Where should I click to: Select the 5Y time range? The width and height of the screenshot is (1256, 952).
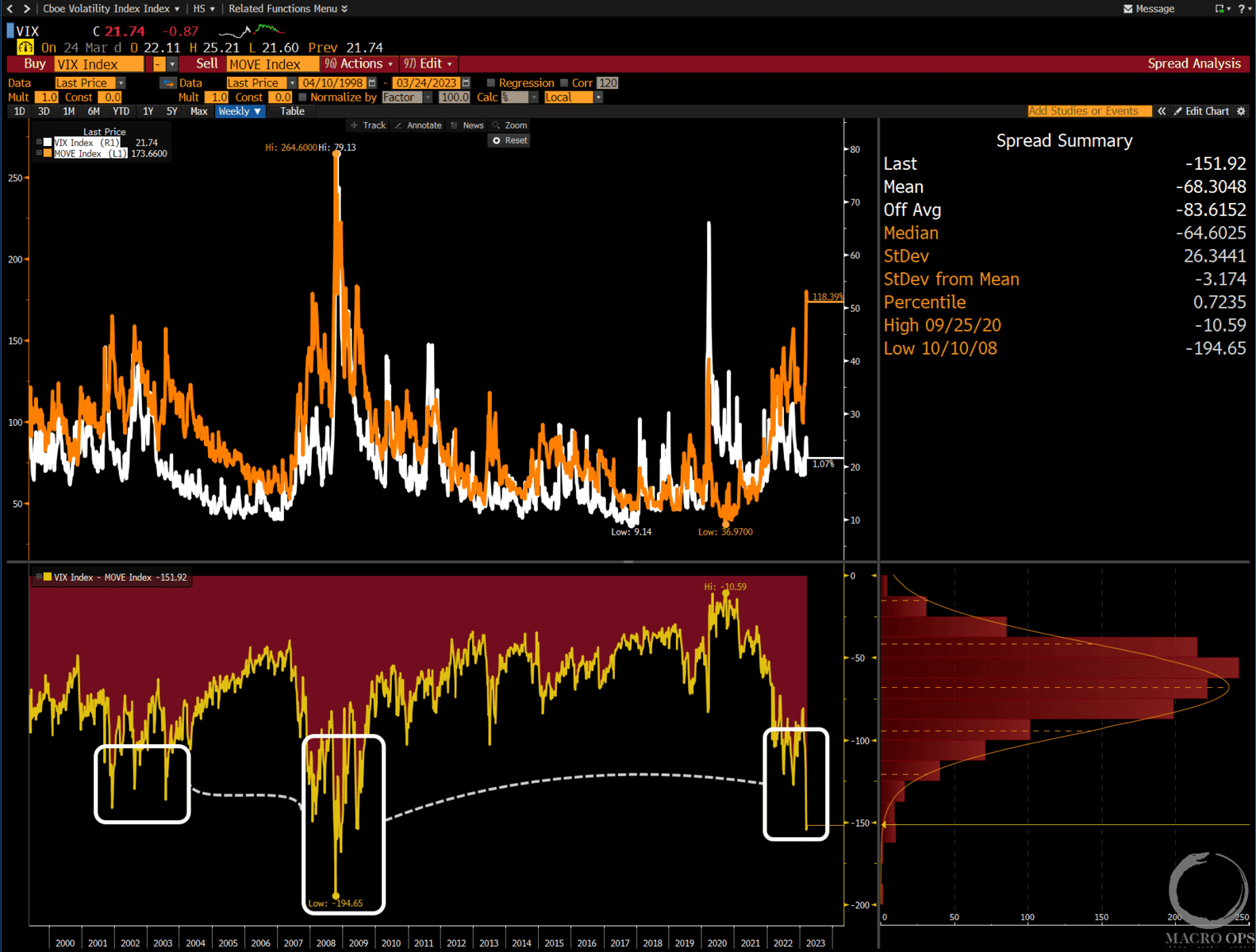(172, 111)
